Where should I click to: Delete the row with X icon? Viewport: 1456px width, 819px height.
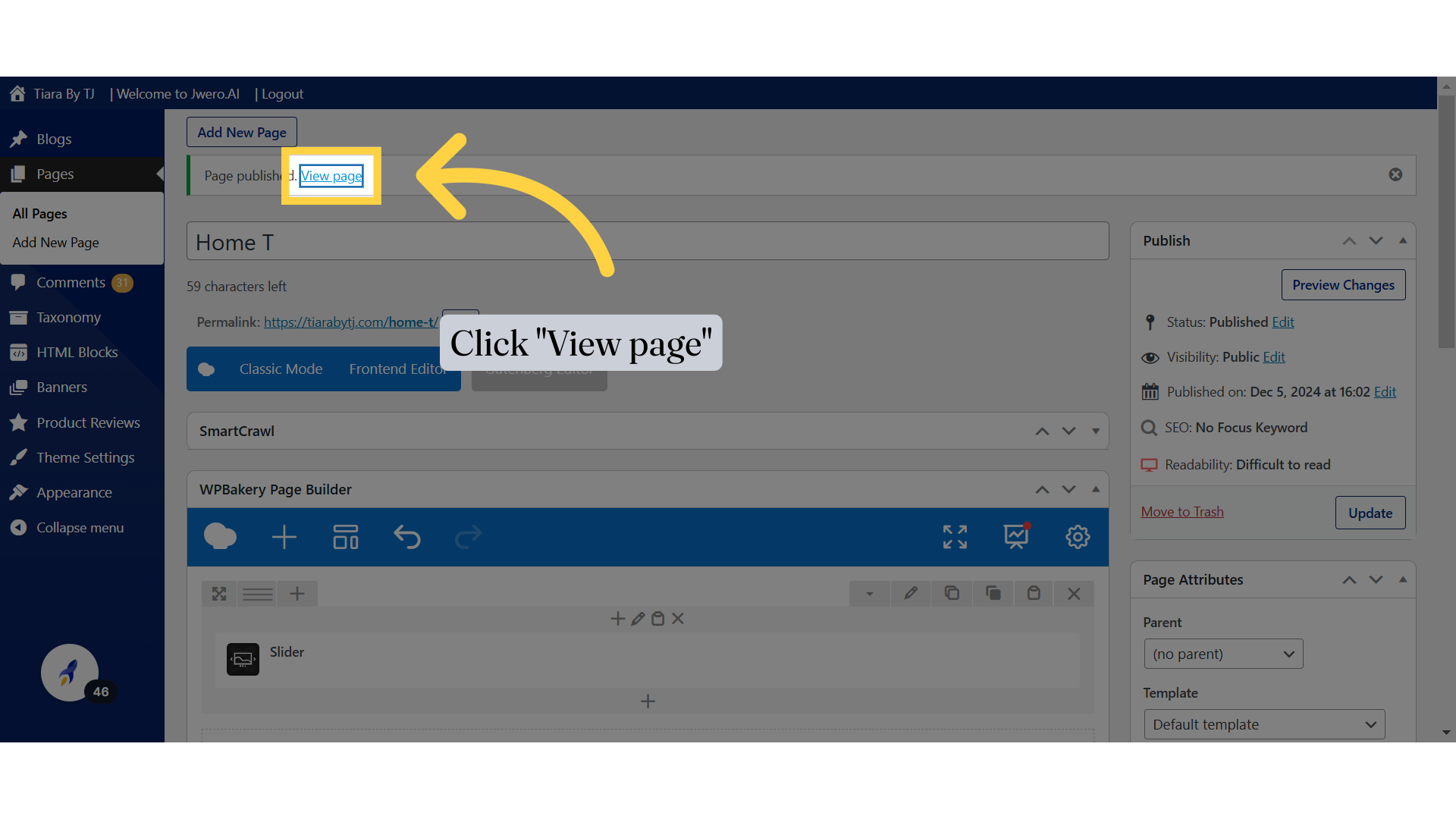1074,594
